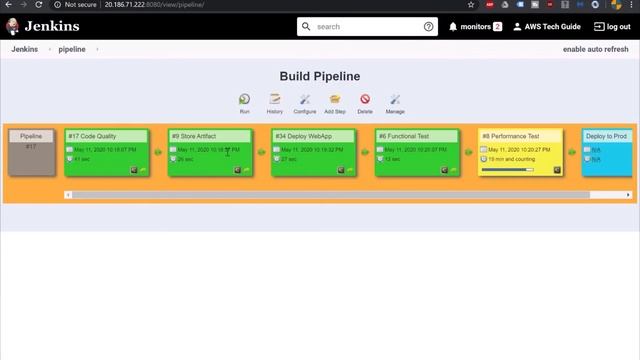Click Performance Test build progress bar

point(507,169)
